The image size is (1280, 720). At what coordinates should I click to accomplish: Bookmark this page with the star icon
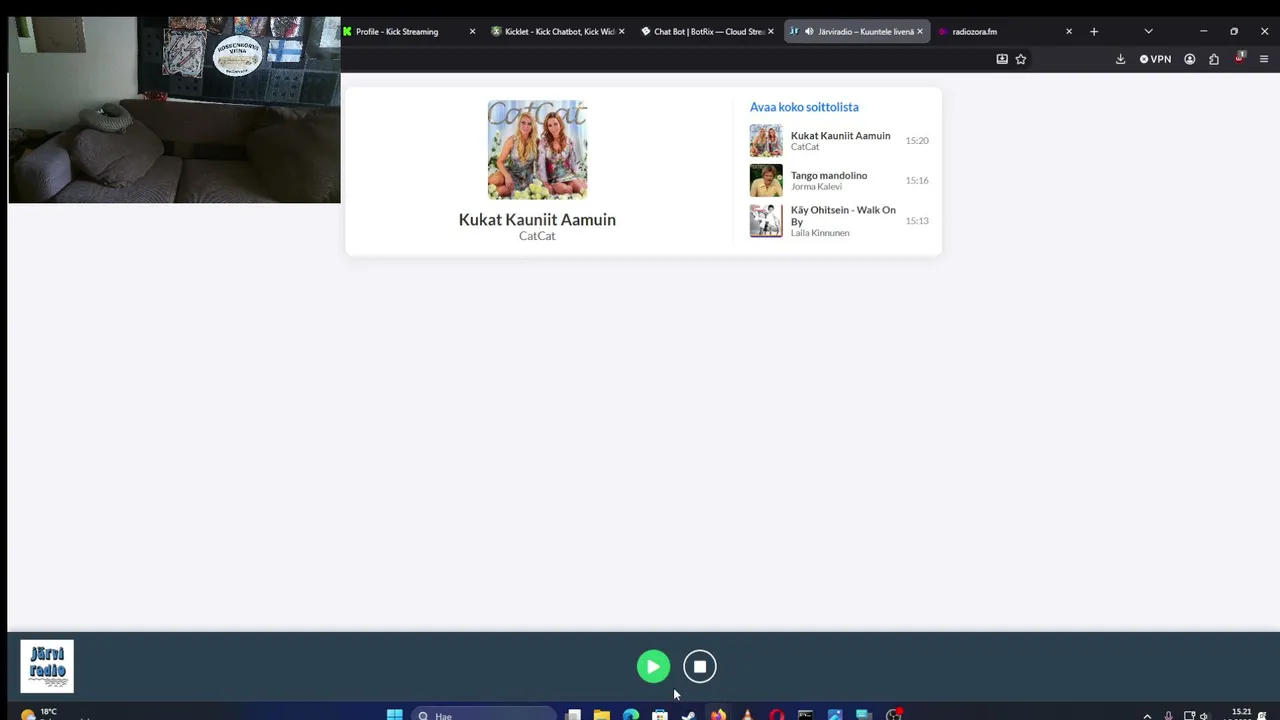[x=1021, y=59]
